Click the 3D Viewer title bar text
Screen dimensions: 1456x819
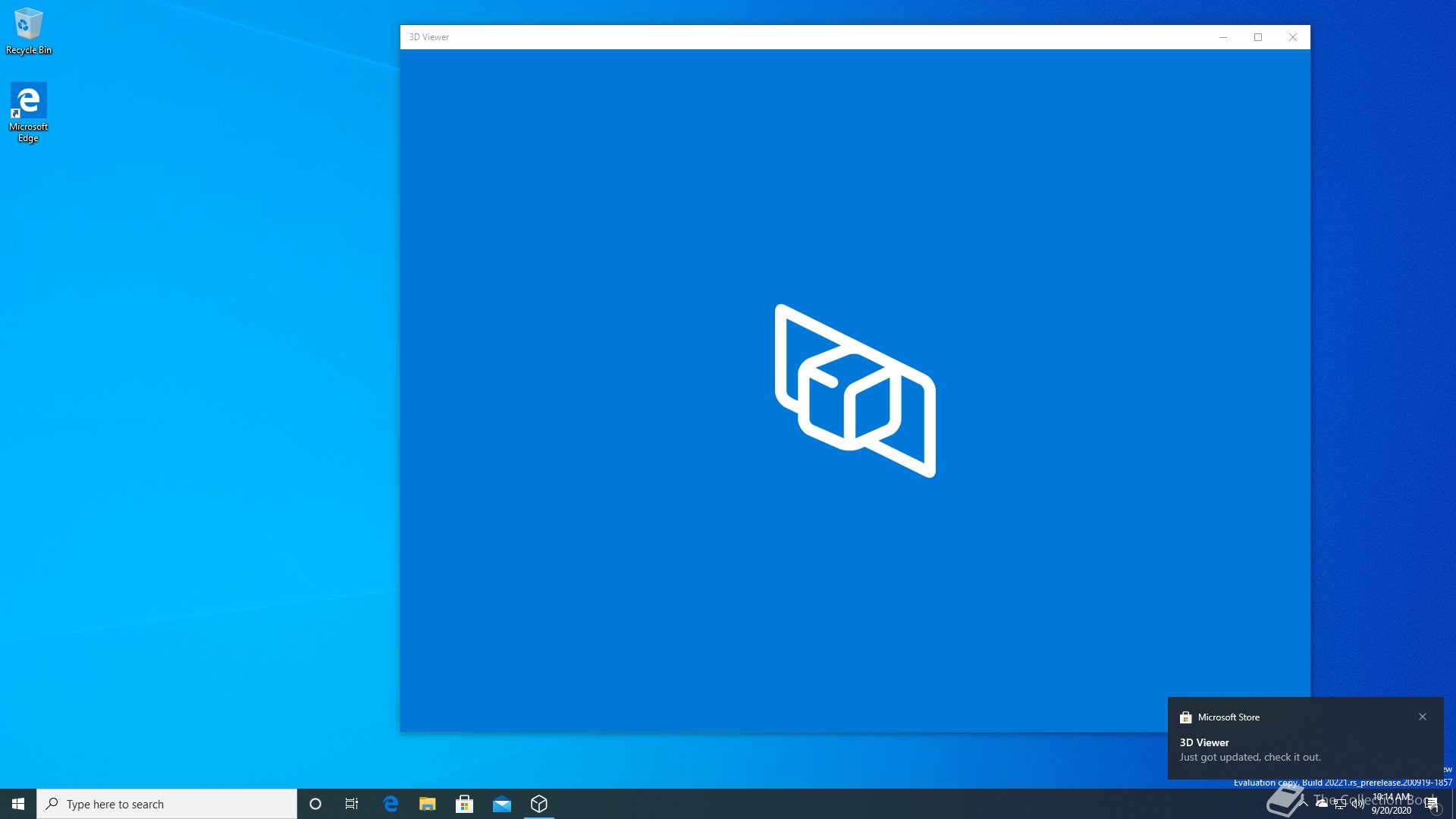pyautogui.click(x=429, y=37)
